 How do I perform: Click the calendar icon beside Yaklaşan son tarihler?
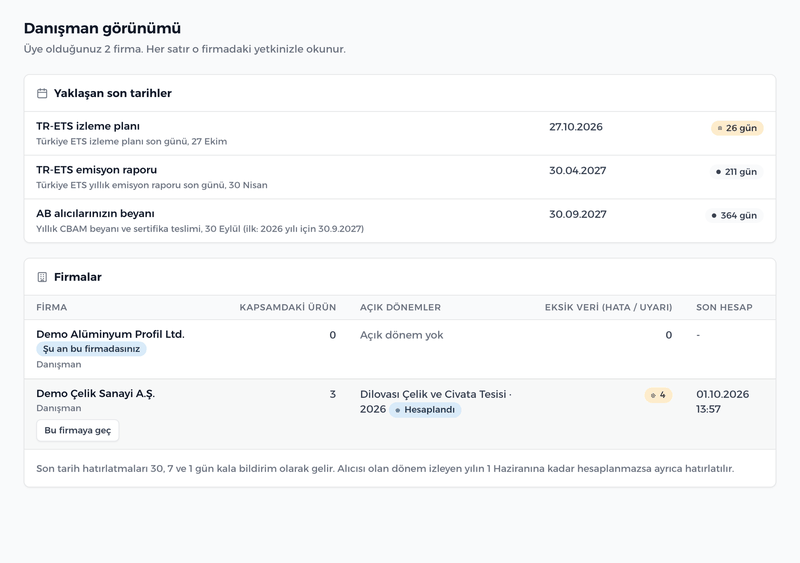click(42, 93)
